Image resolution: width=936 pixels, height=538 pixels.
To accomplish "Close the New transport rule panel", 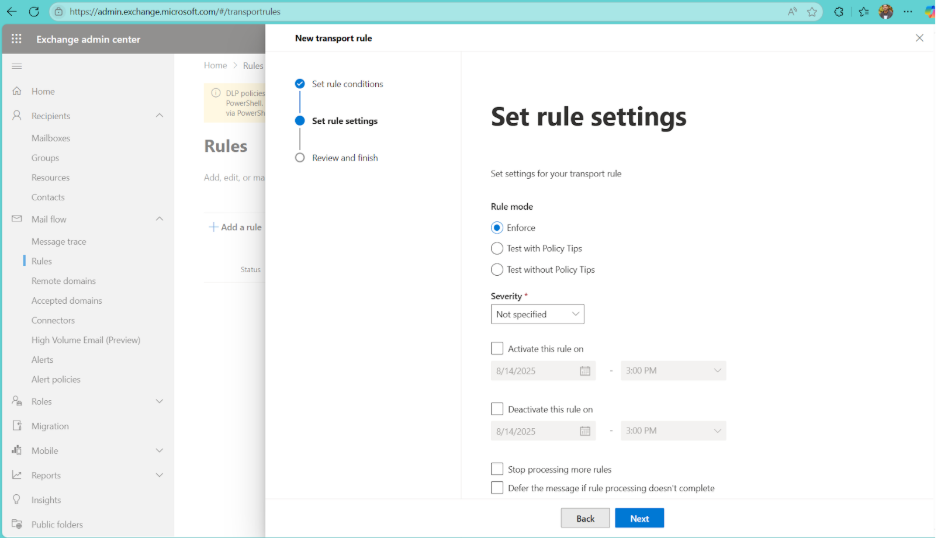I will 919,38.
